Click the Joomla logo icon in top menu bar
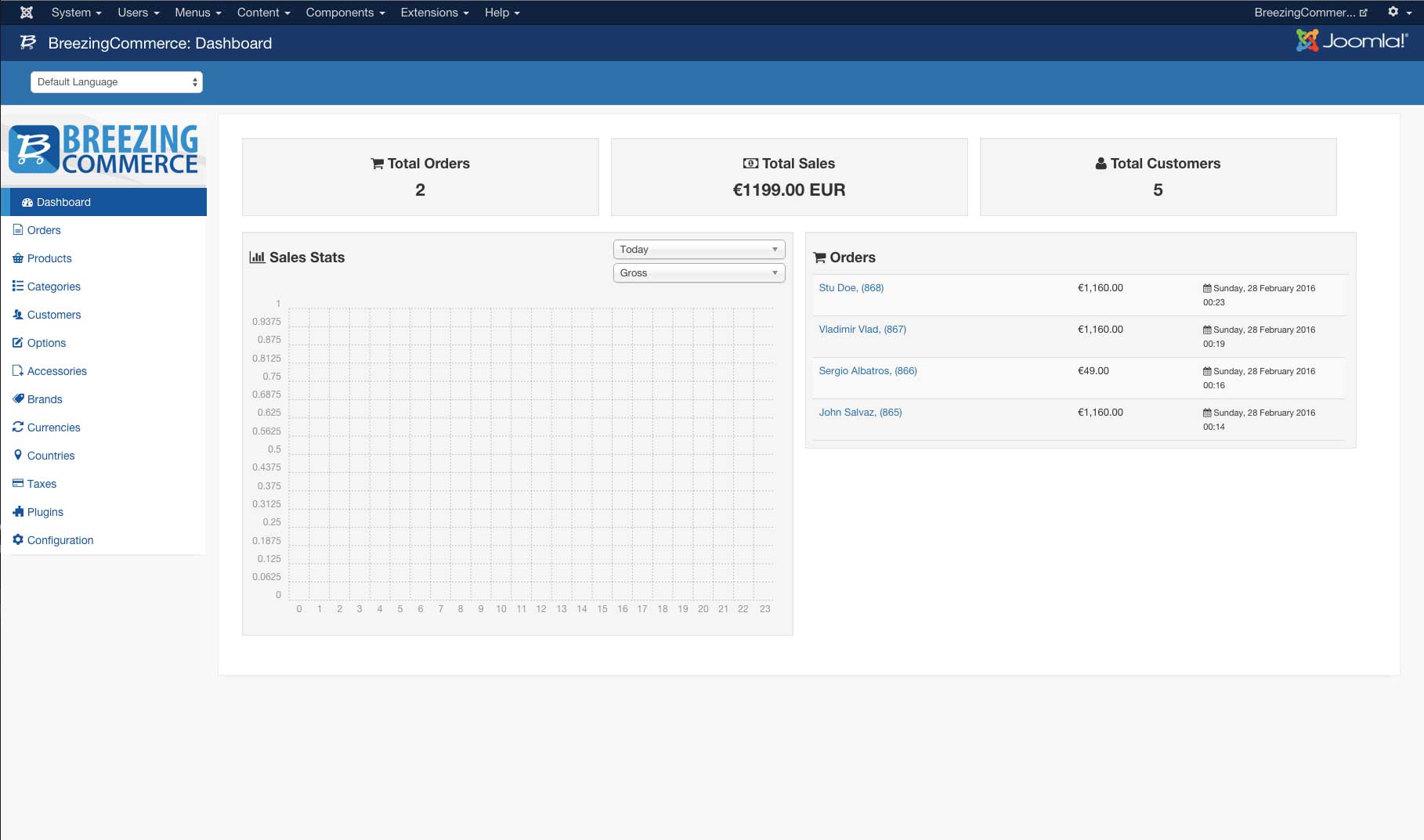This screenshot has height=840, width=1424. point(27,13)
